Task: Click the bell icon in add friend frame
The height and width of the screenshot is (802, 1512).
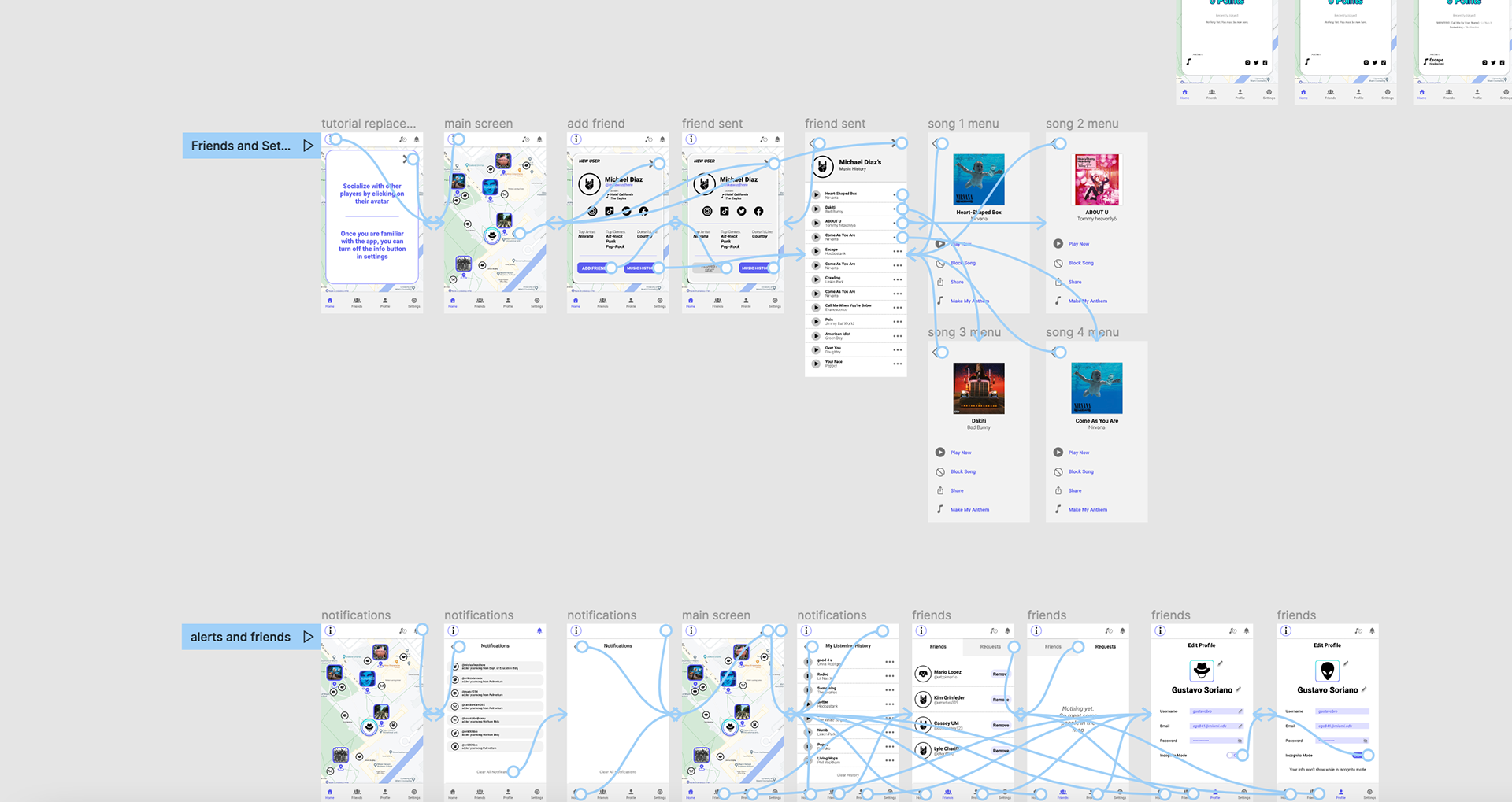Action: click(x=662, y=139)
